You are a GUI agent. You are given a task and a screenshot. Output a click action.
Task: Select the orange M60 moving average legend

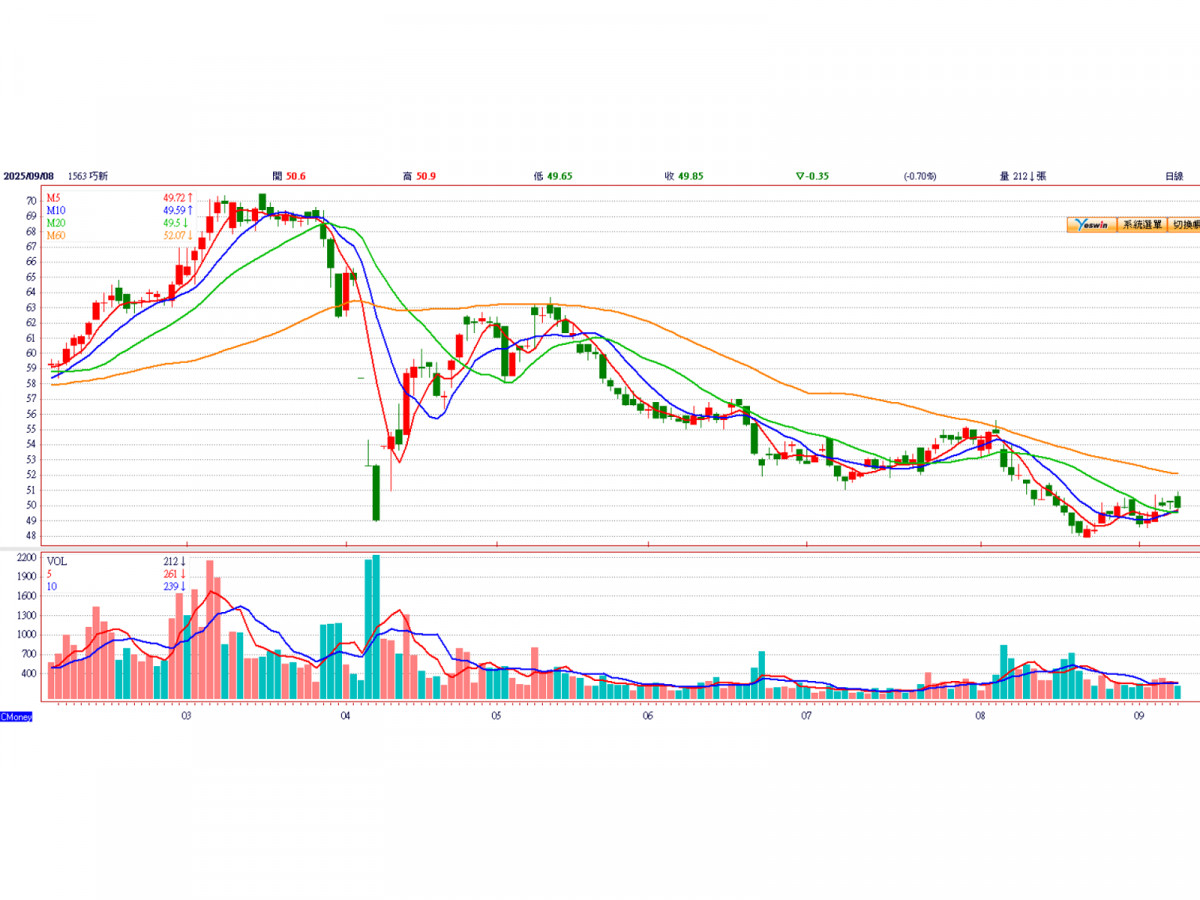[x=56, y=235]
